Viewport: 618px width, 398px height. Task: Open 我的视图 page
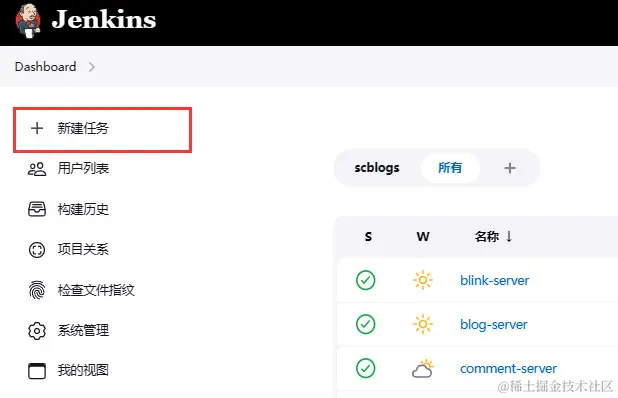click(83, 370)
